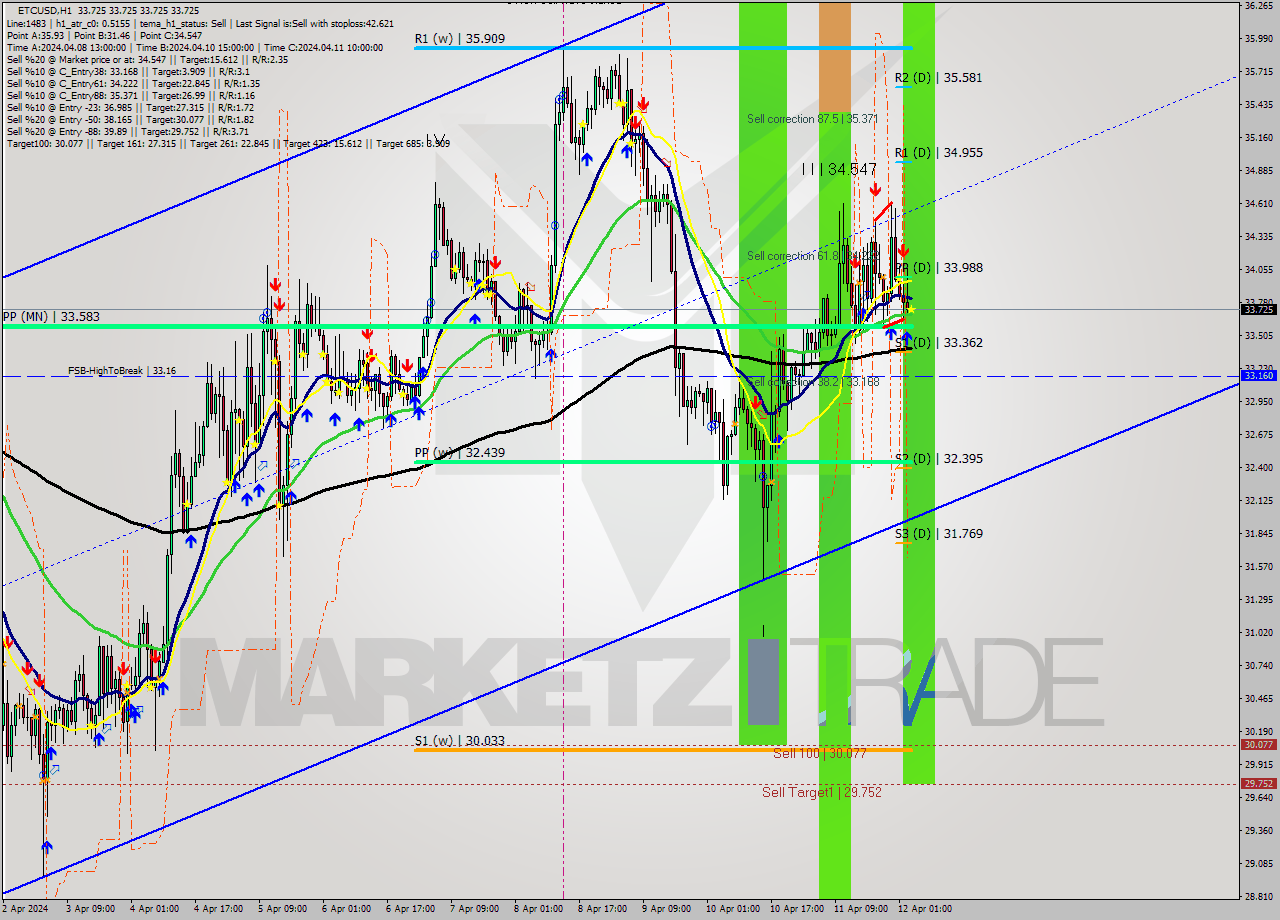Select the 3 Apr 09:00 time label

91,909
